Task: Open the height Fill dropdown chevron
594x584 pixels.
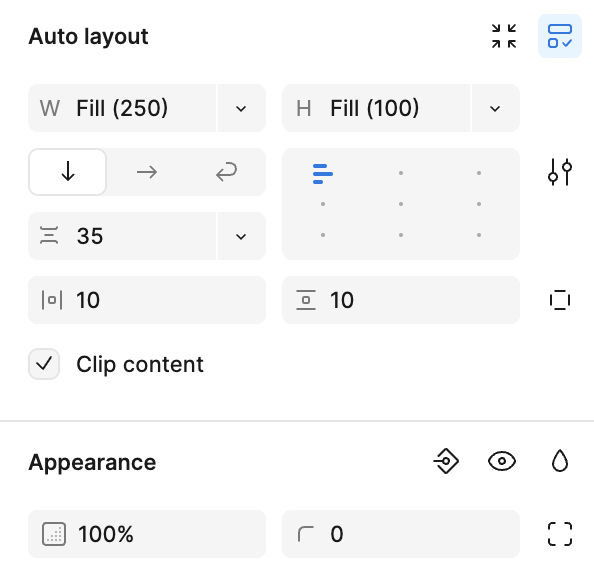Action: click(x=495, y=108)
